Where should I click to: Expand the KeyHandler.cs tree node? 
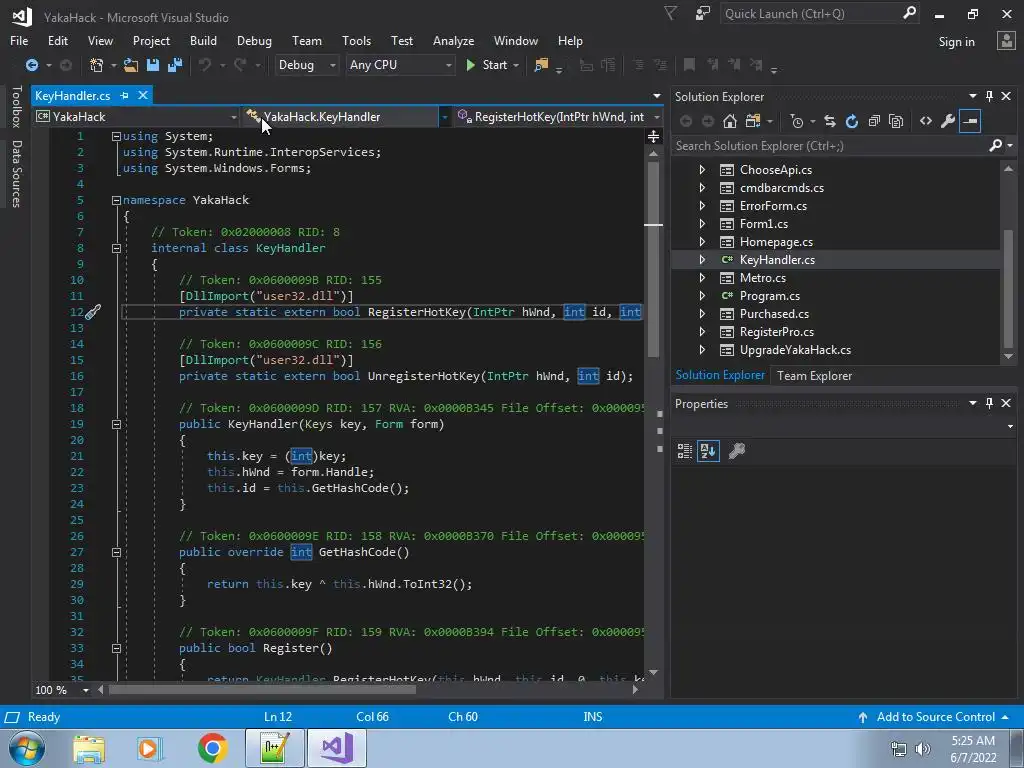[x=702, y=260]
